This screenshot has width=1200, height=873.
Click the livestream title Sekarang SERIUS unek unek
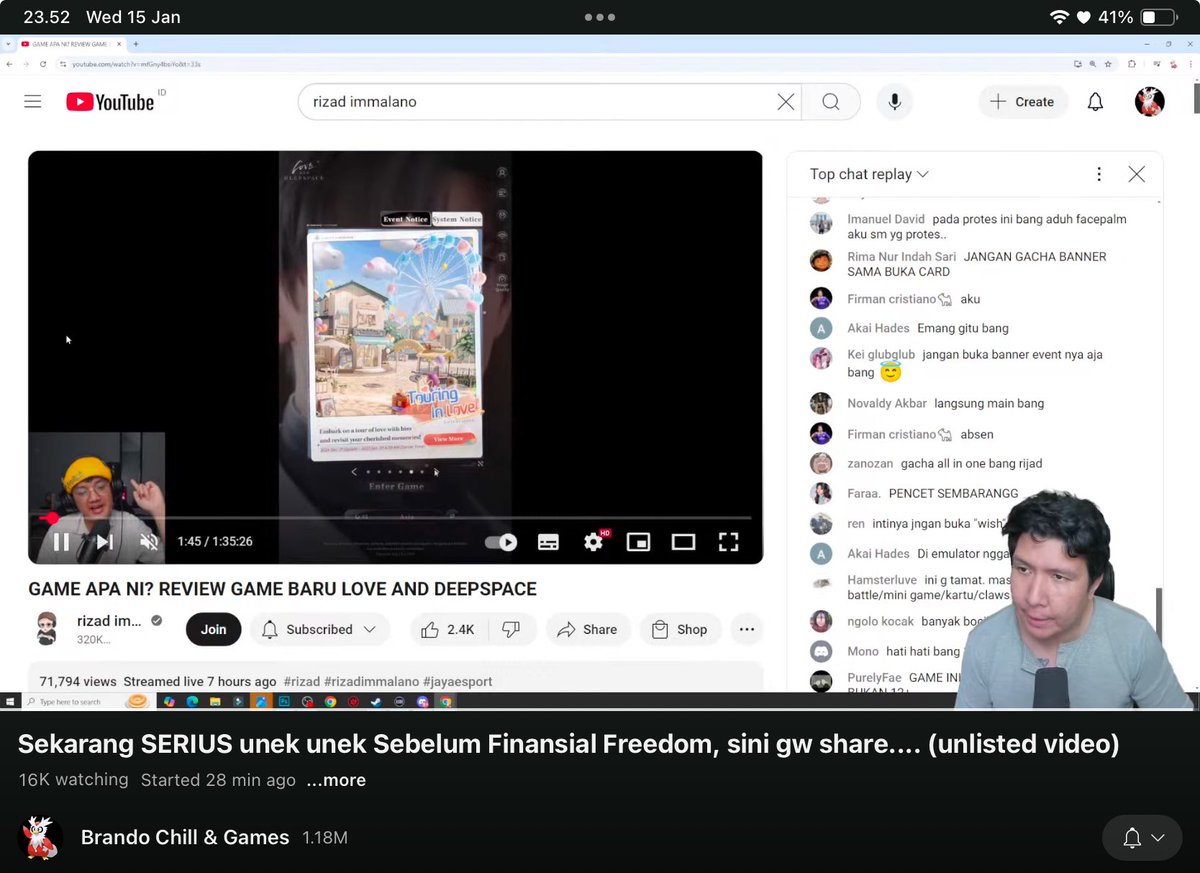tap(569, 744)
